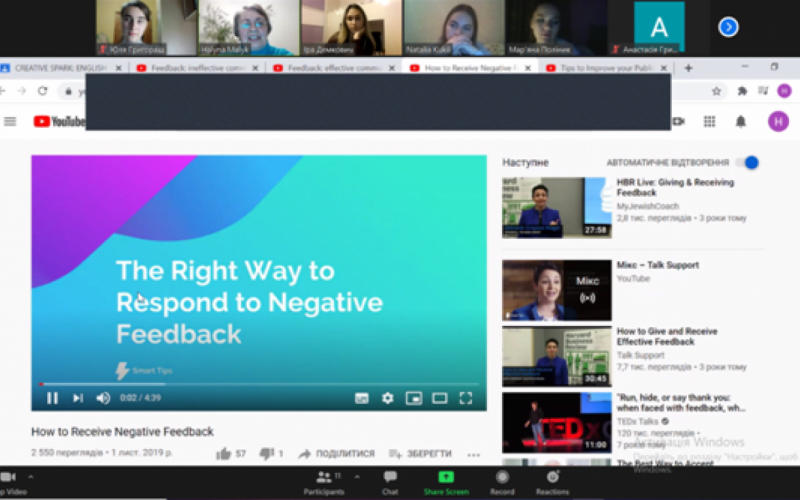Pause the YouTube video
Screen dimensions: 800x500
[x=52, y=398]
